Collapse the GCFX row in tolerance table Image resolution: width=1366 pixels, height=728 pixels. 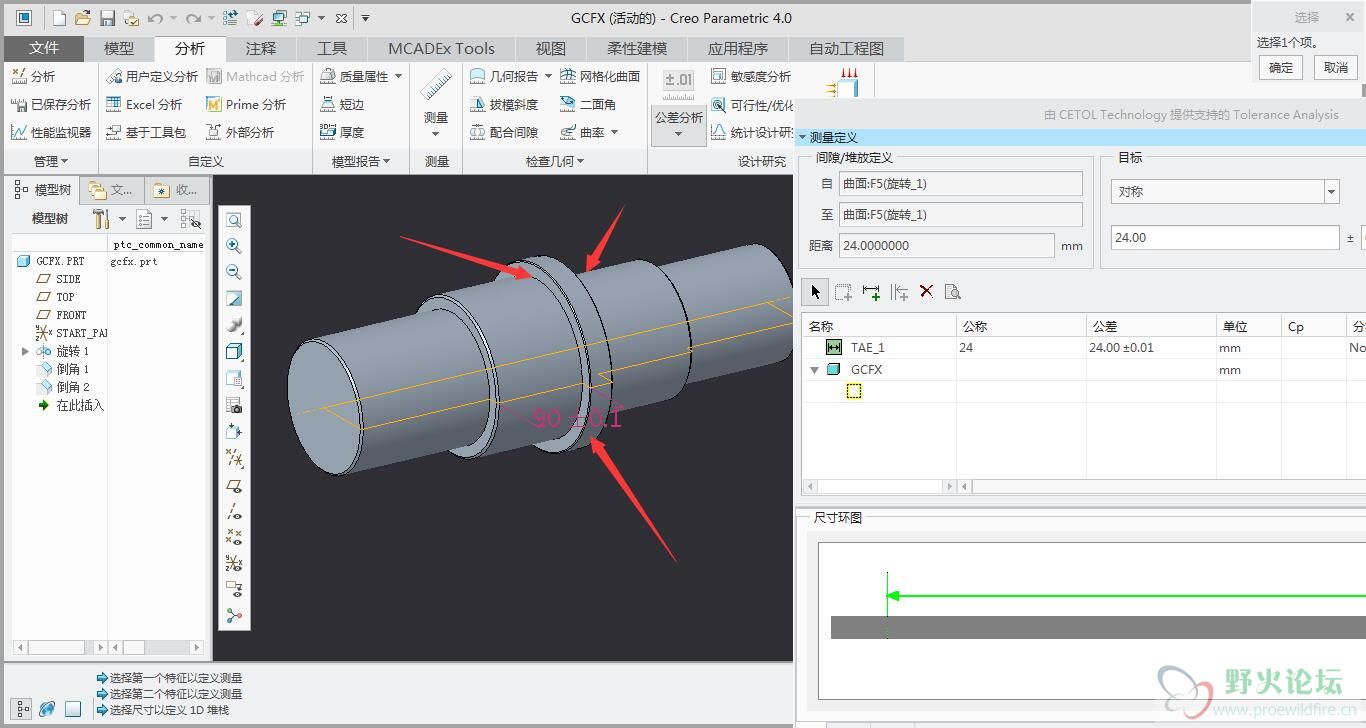(x=814, y=370)
